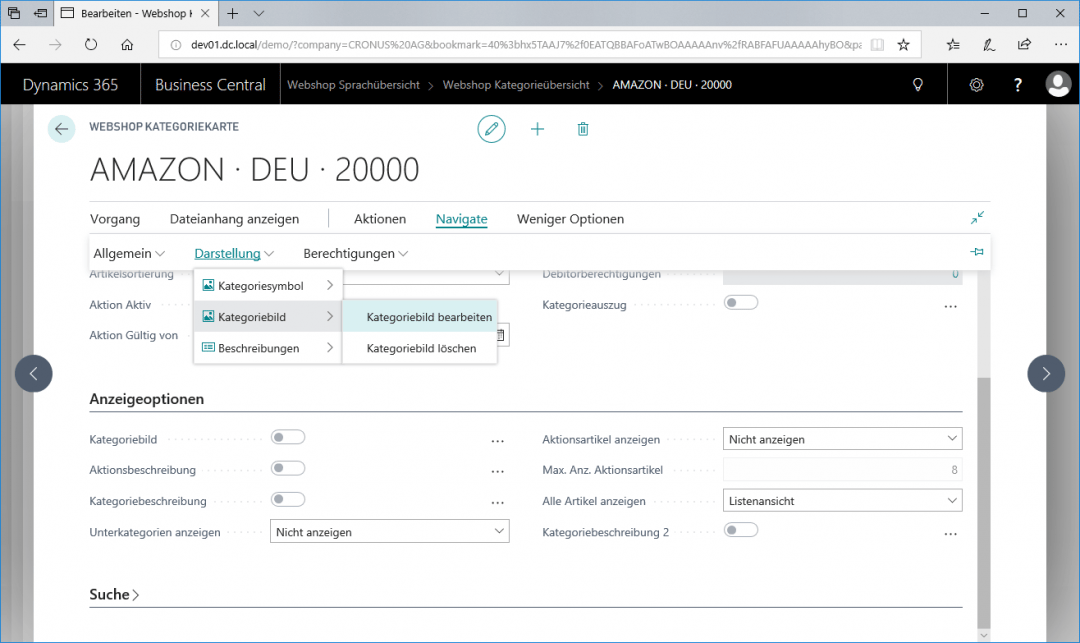1080x643 pixels.
Task: Click Business Central home link
Action: pos(210,85)
